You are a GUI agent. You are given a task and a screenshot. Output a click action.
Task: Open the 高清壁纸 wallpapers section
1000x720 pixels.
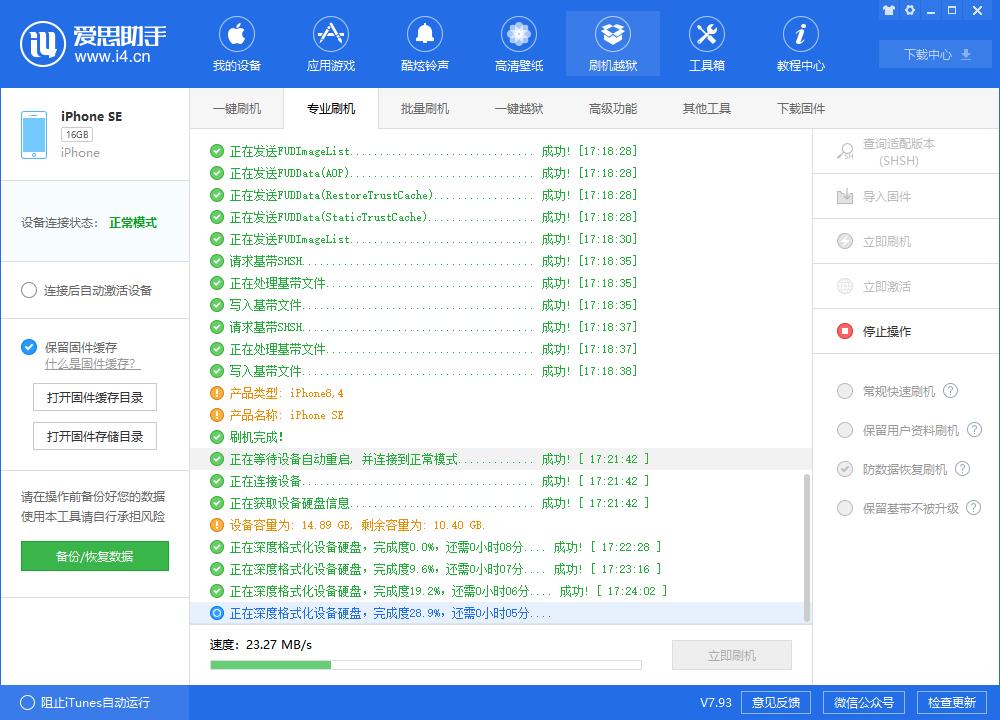518,43
